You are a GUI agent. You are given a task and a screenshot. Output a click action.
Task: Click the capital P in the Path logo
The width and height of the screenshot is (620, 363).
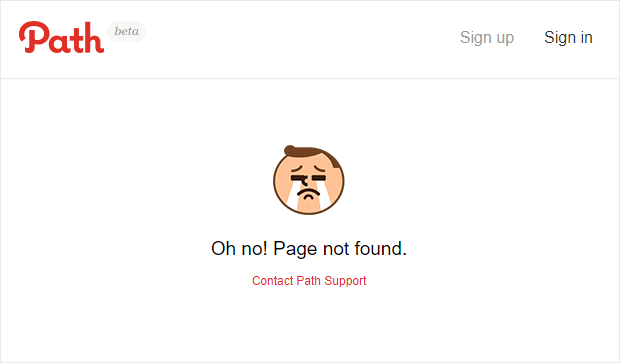(x=32, y=37)
